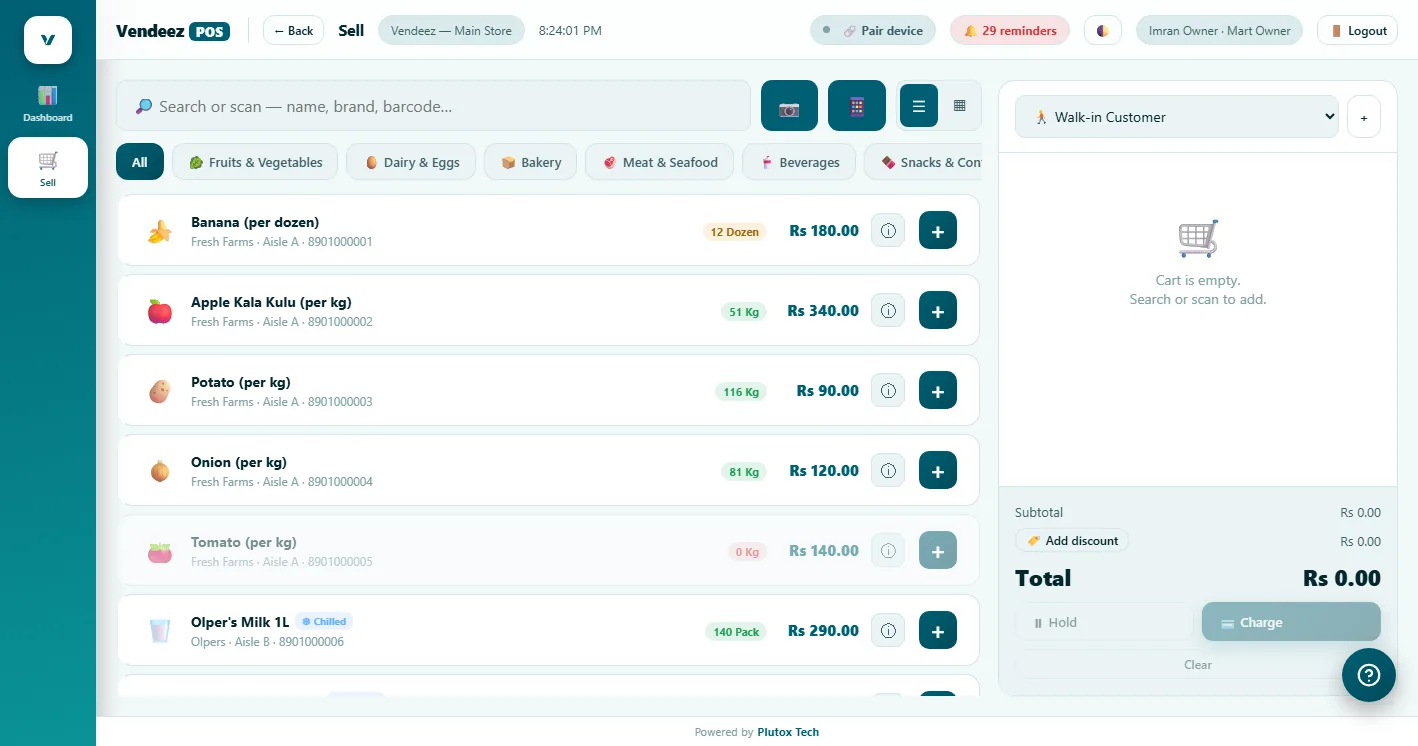Add Banana (per dozen) to cart

[938, 231]
